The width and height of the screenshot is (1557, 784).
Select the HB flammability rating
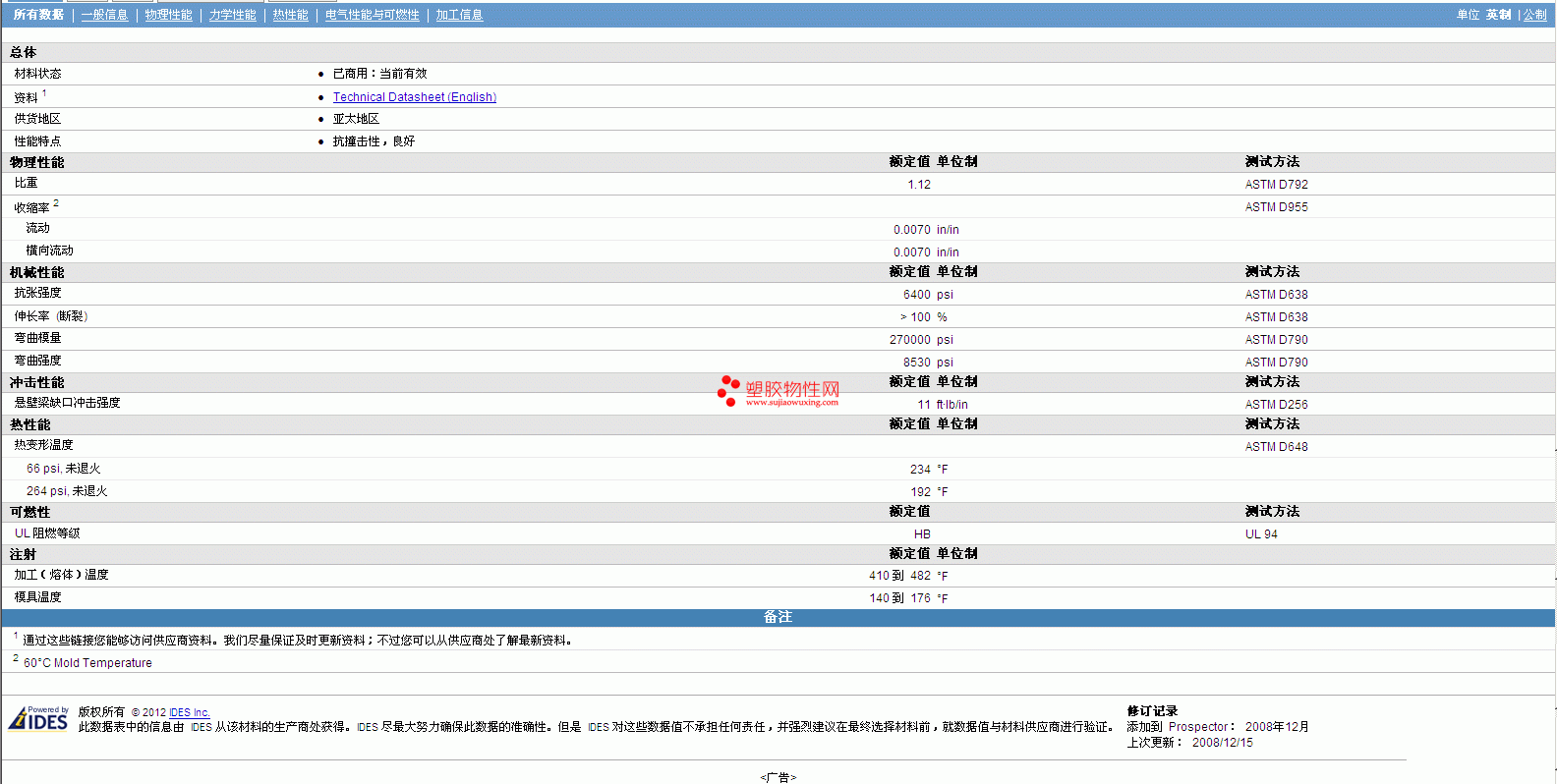coord(922,534)
